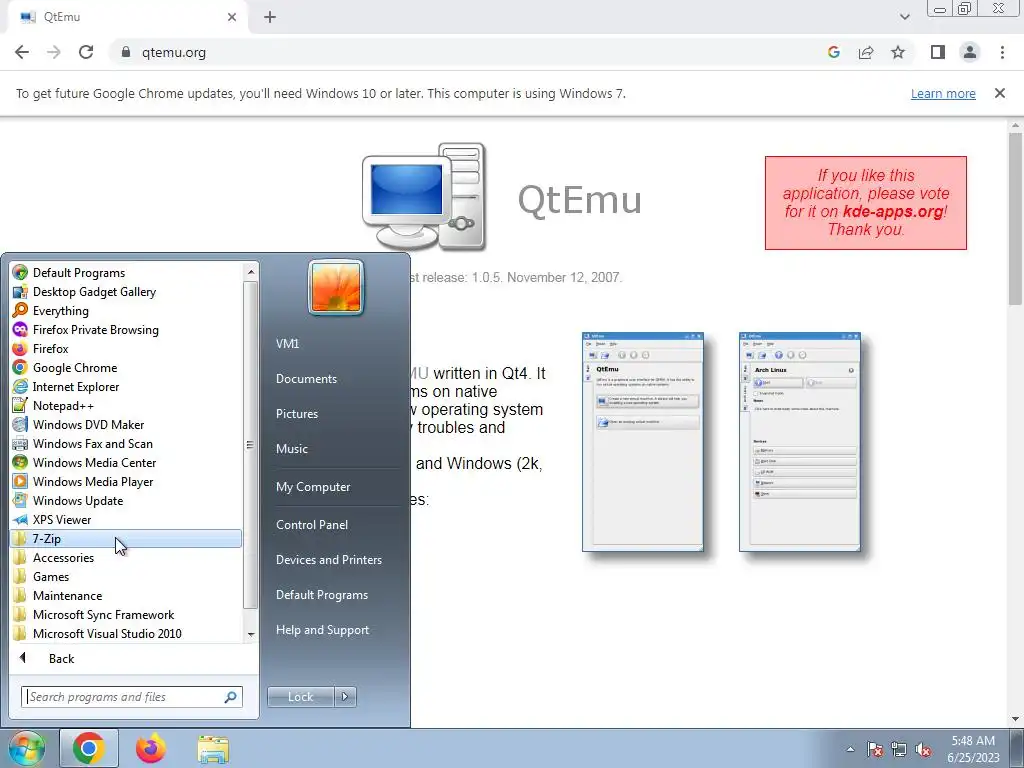
Task: Open Default Programs in the right pane
Action: [321, 595]
